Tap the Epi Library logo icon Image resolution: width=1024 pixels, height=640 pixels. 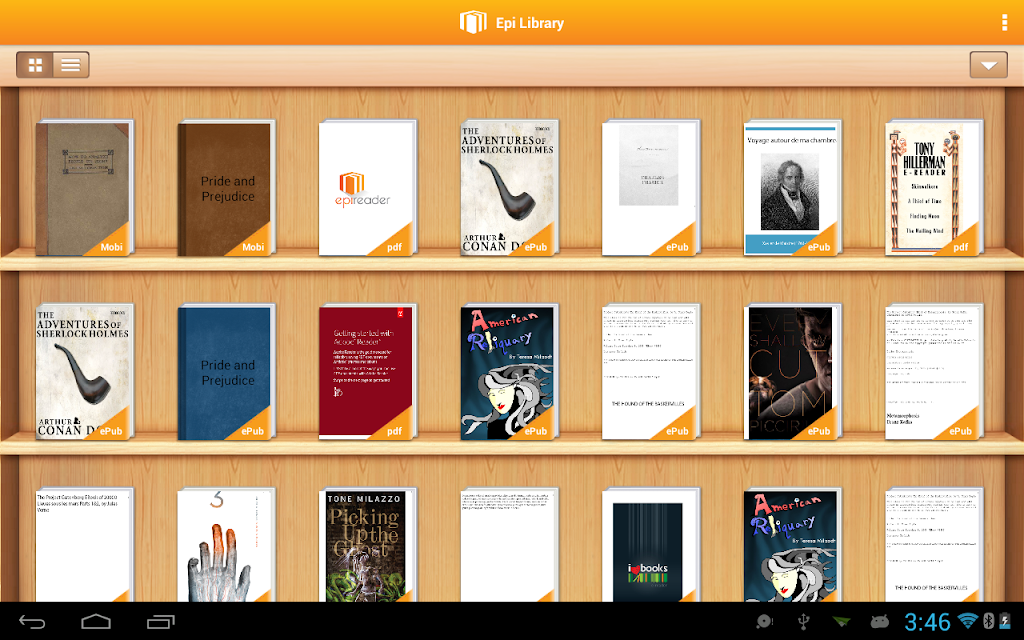pos(473,22)
